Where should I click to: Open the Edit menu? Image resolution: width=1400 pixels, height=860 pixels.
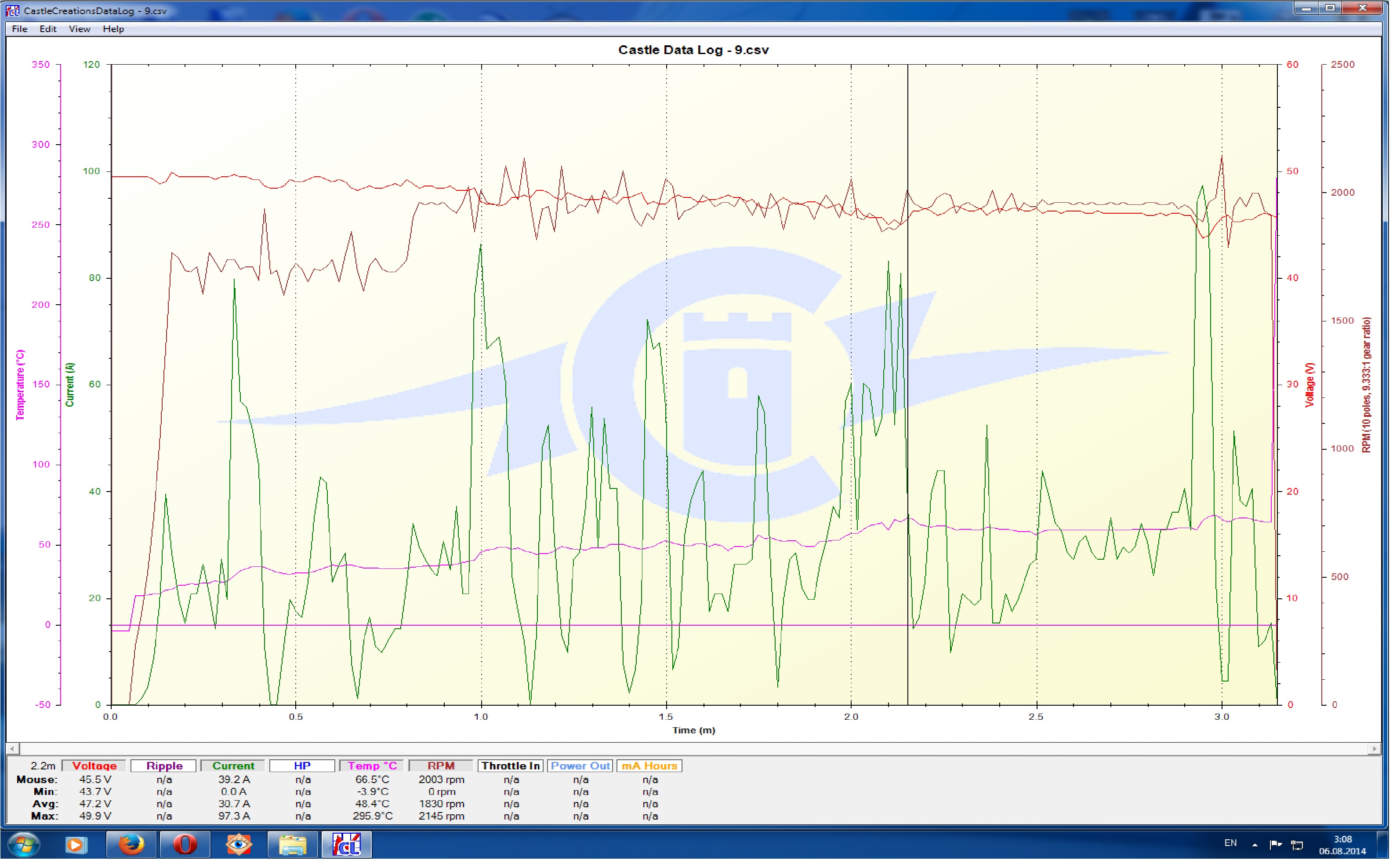click(48, 29)
